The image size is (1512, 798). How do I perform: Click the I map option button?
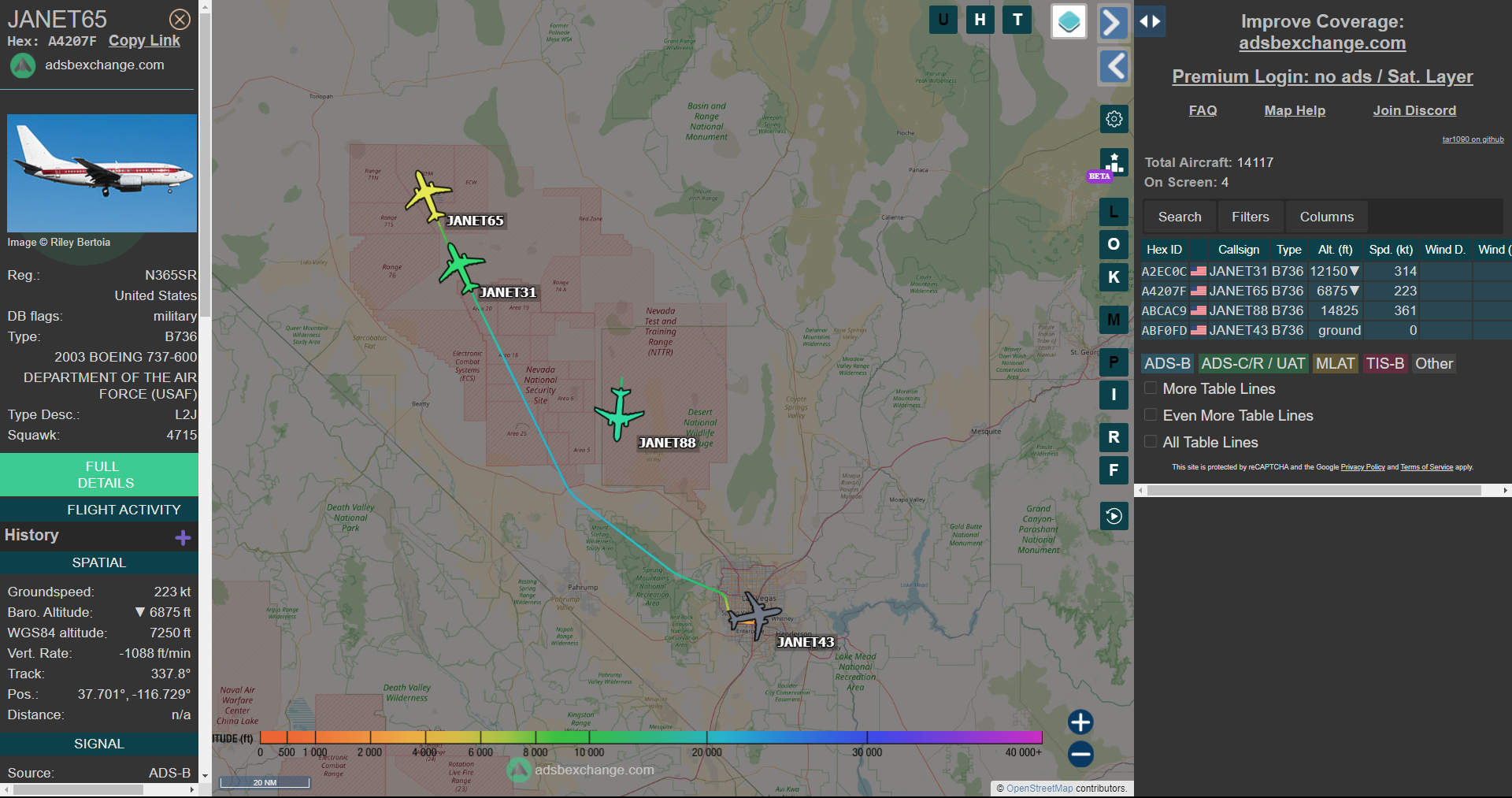[1114, 395]
